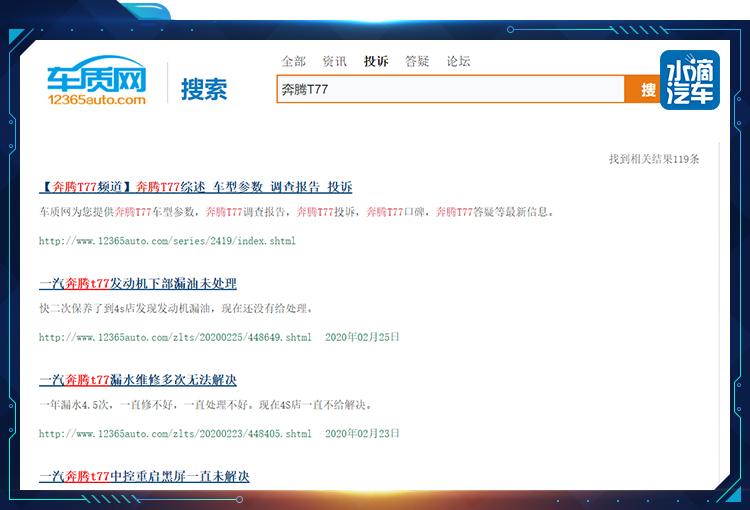Click the date 2020年02月23日

click(x=362, y=433)
